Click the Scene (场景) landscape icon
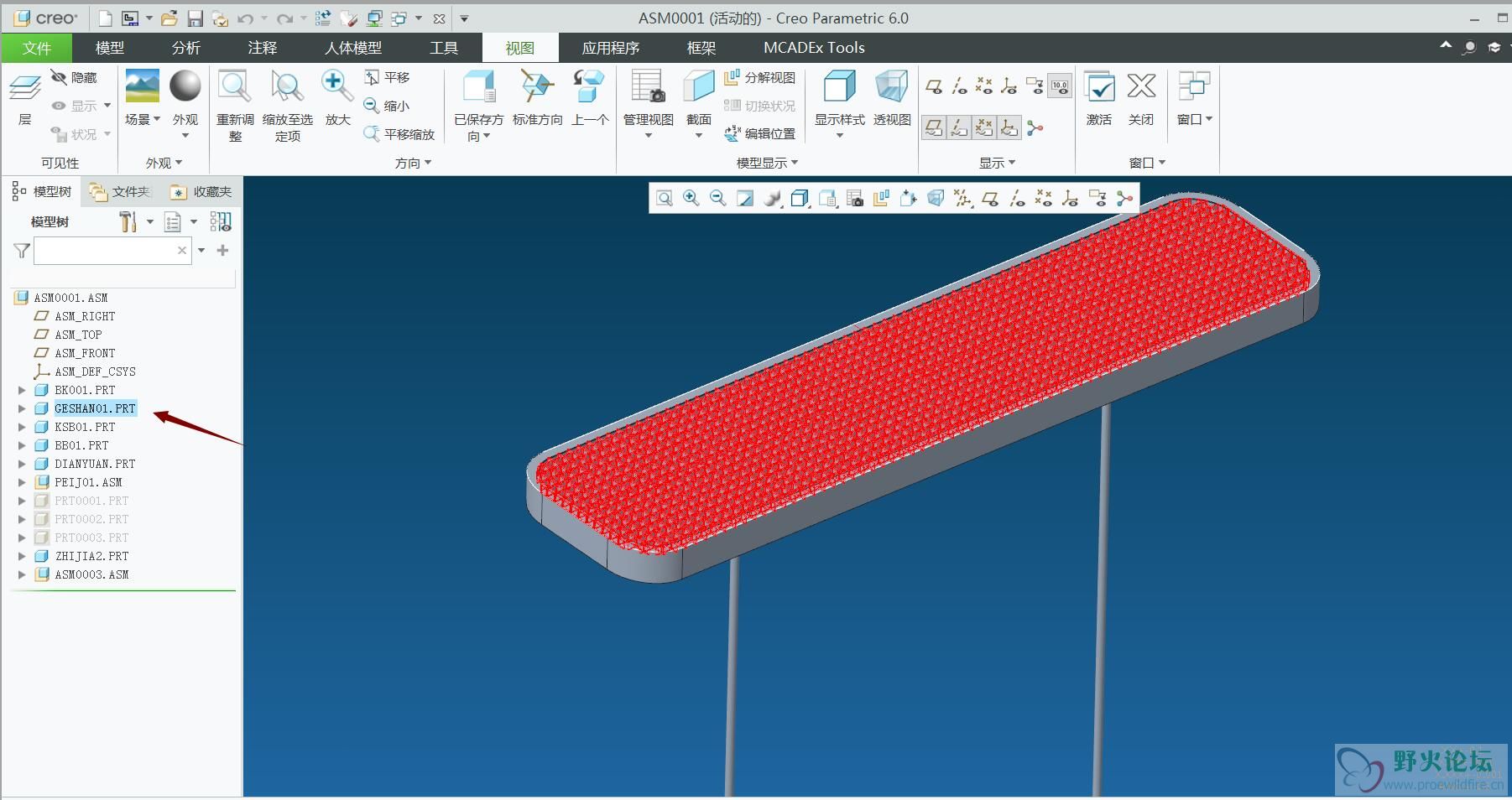Screen dimensions: 1512x800 (x=142, y=86)
